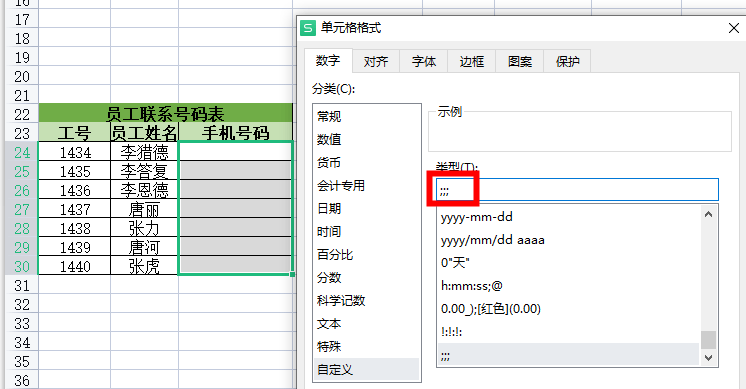
Task: Choose 会计专用 category
Action: (366, 185)
